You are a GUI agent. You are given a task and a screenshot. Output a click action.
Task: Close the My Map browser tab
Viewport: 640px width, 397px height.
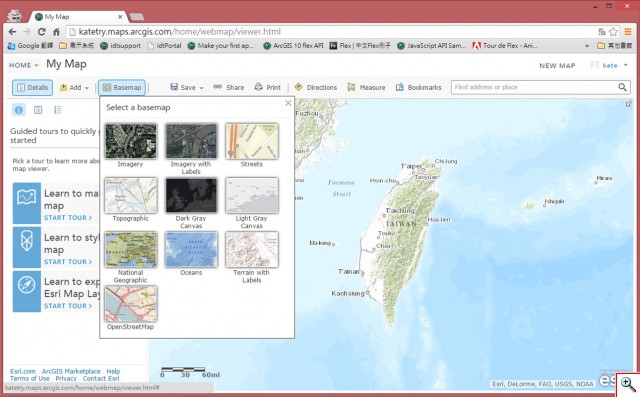point(120,17)
